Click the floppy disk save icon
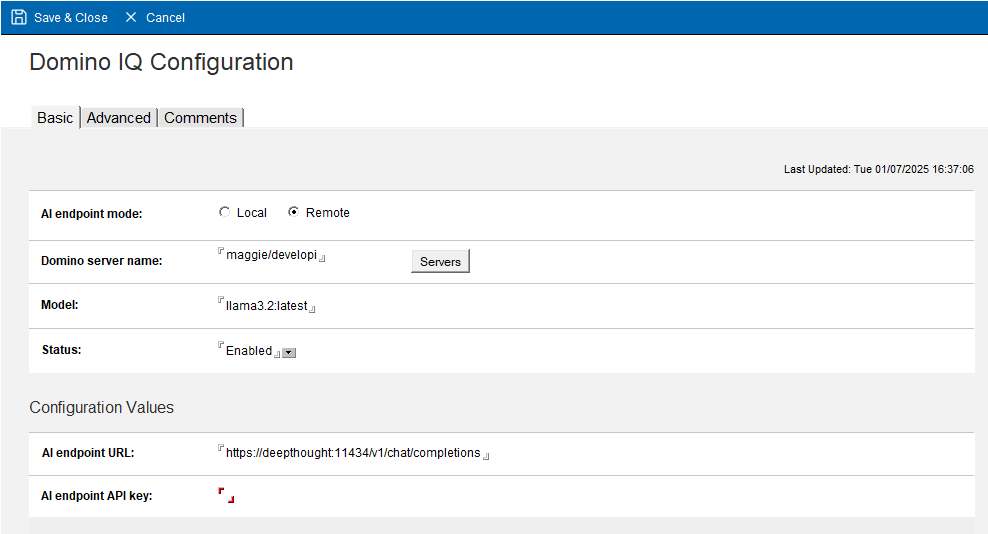 point(19,17)
